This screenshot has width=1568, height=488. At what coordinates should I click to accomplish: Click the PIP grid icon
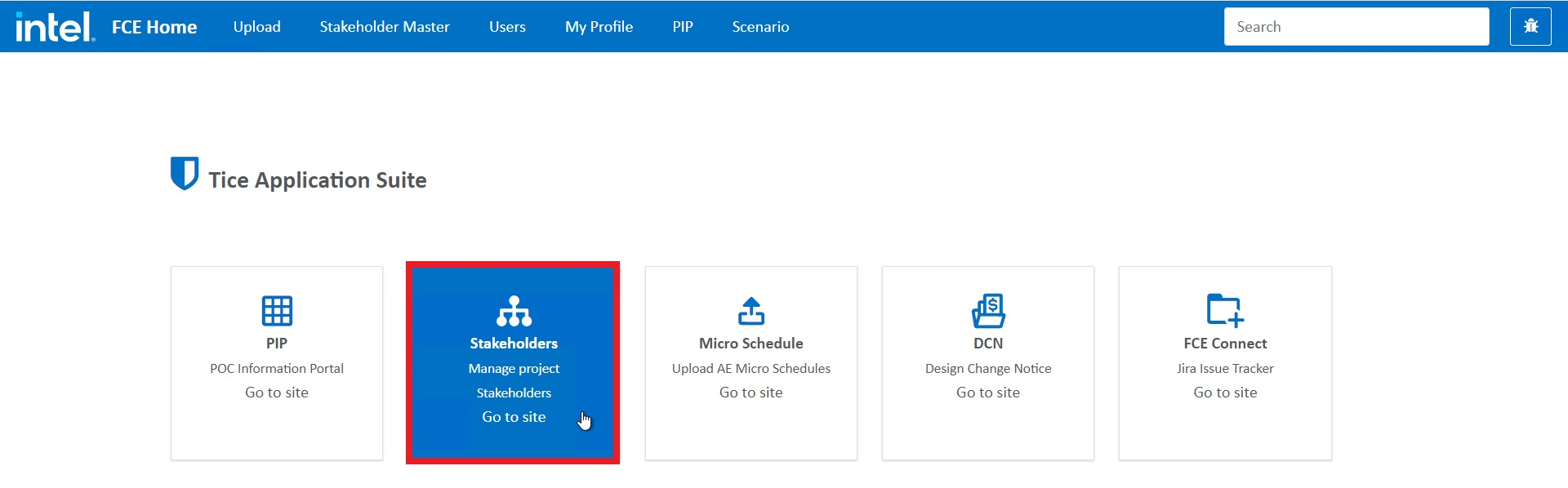pos(277,311)
